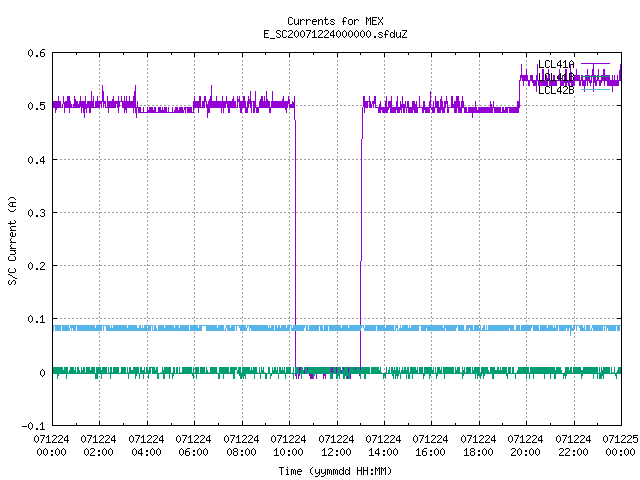Click the chart title 'Currents for MEX'
640x480 pixels.
(x=335, y=21)
